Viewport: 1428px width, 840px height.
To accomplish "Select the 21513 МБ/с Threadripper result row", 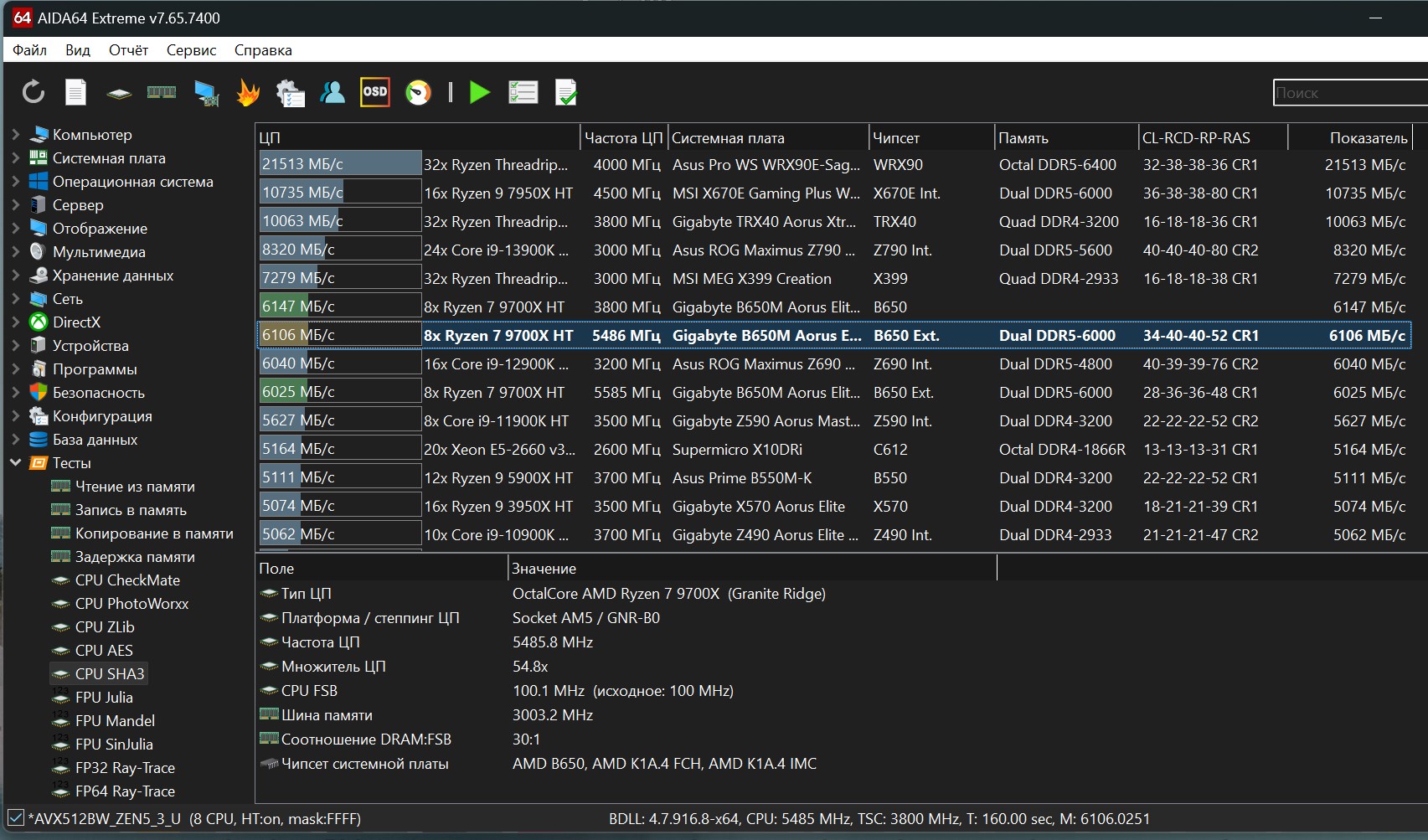I will [x=833, y=164].
